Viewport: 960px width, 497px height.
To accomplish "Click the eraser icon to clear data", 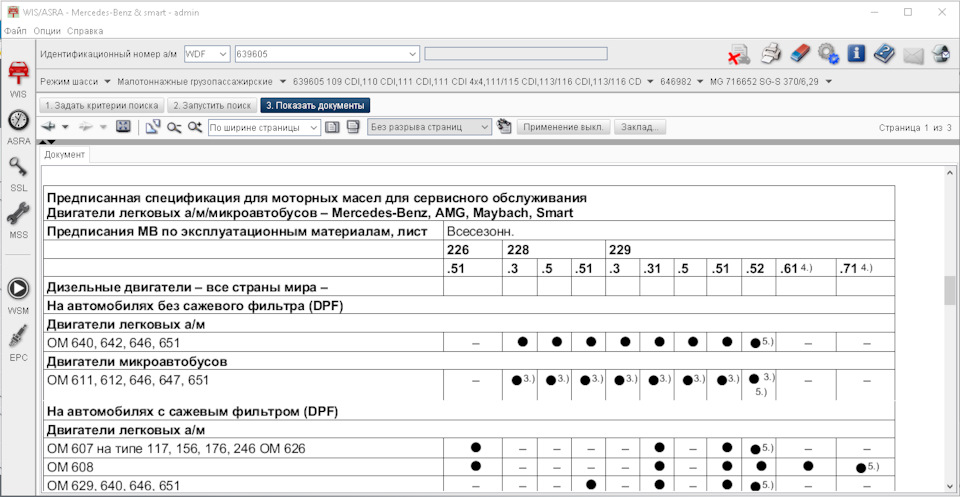I will (x=800, y=54).
